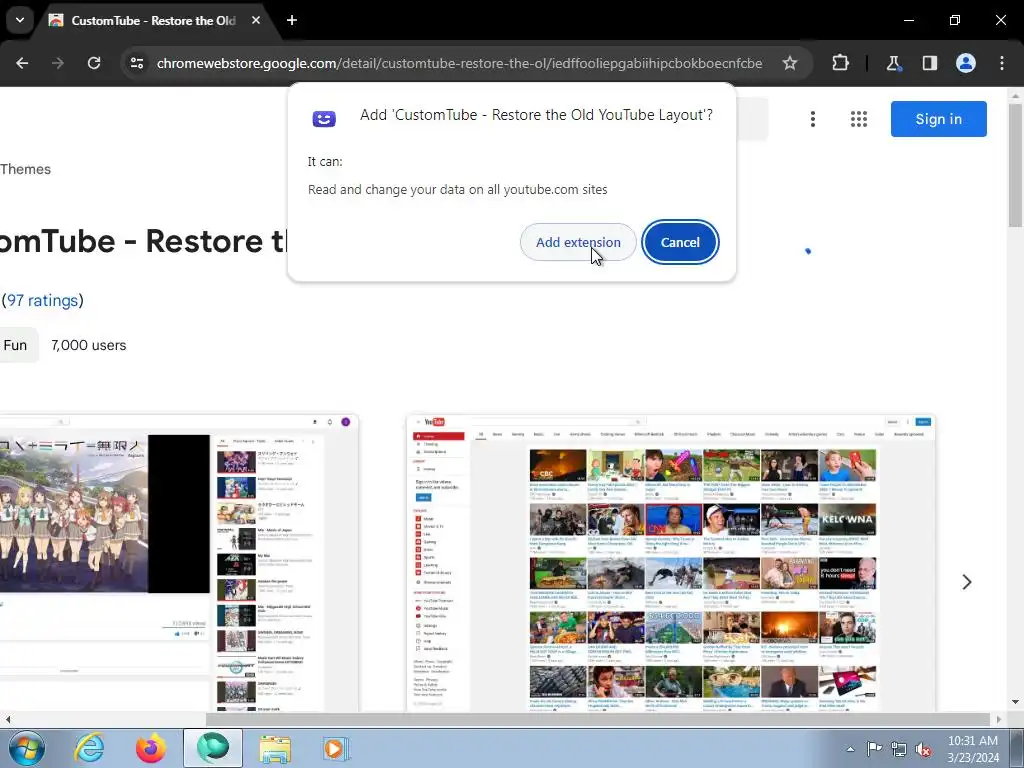Open the tab search dropdown
The height and width of the screenshot is (768, 1024).
[x=20, y=20]
